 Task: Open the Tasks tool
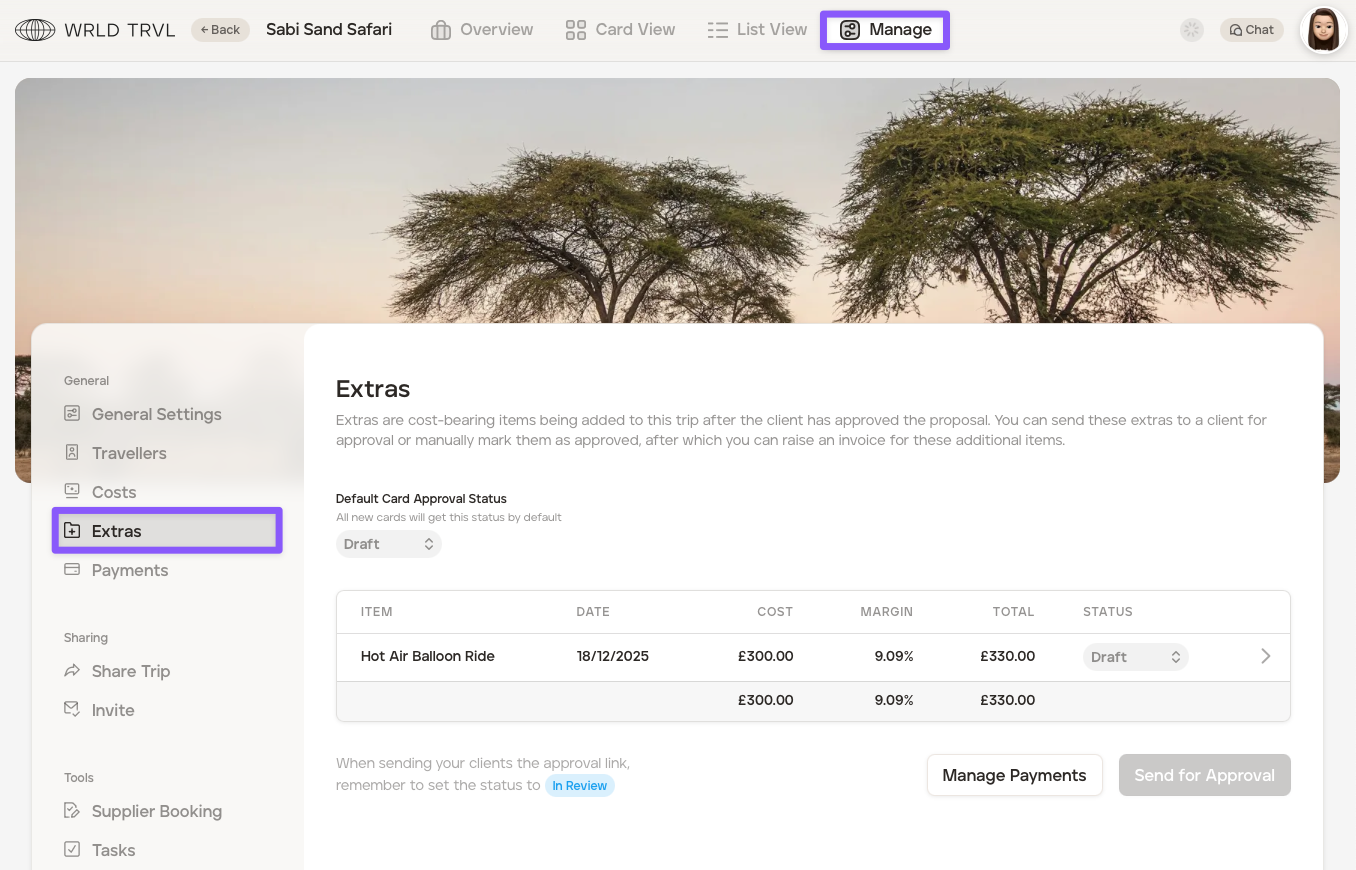[x=113, y=850]
